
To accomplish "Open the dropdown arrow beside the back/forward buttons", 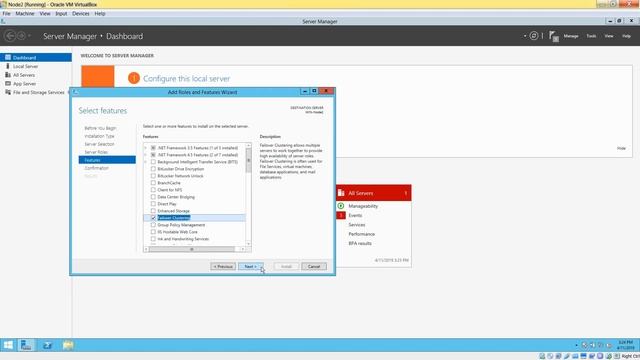I will coord(29,36).
